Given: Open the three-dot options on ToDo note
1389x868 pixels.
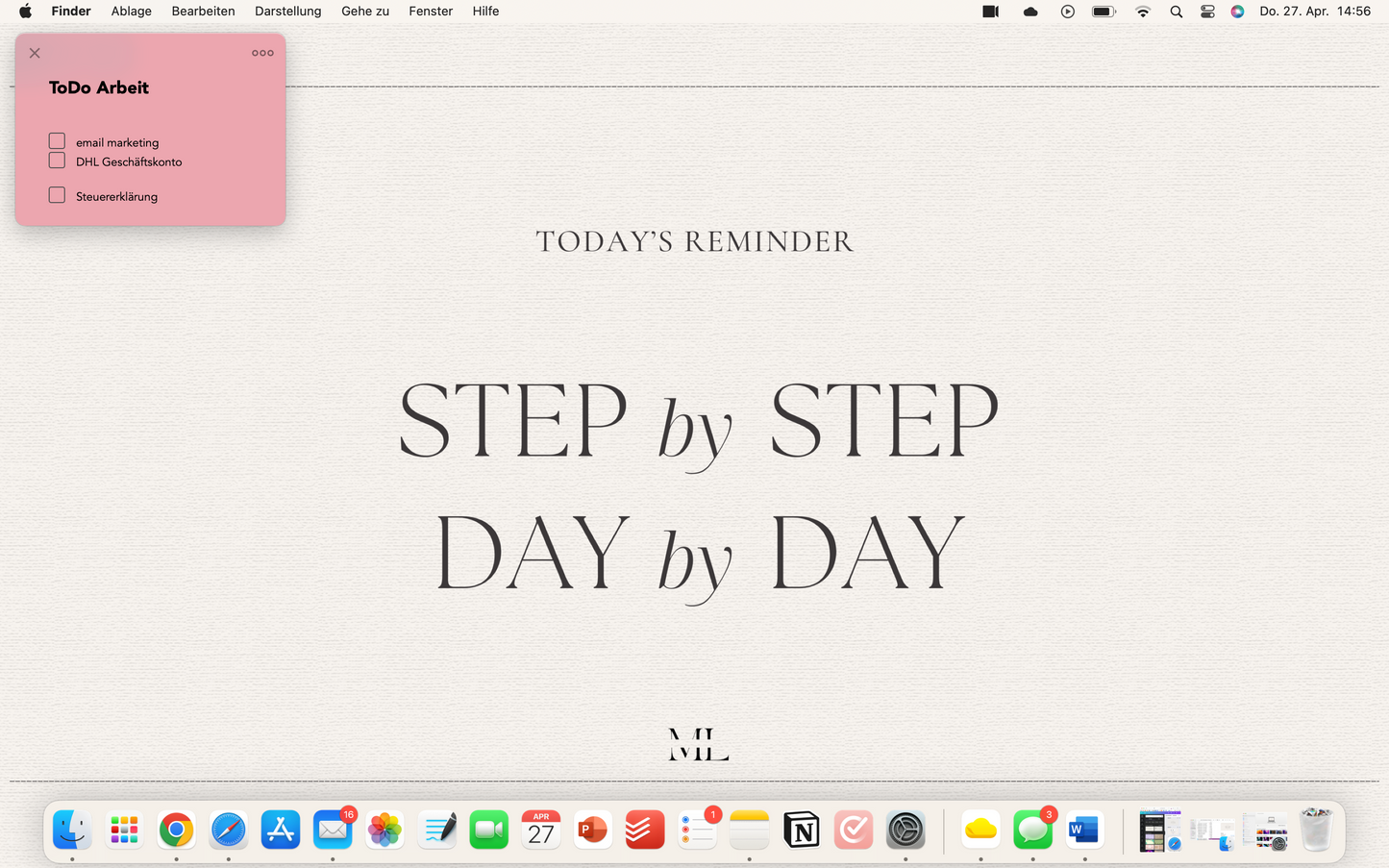Looking at the screenshot, I should click(x=262, y=53).
